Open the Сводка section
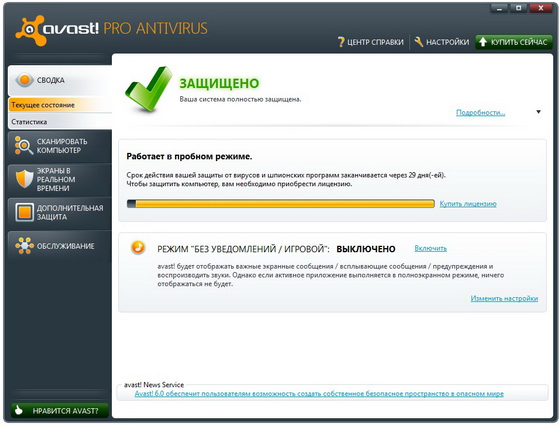560x426 pixels. [x=60, y=80]
